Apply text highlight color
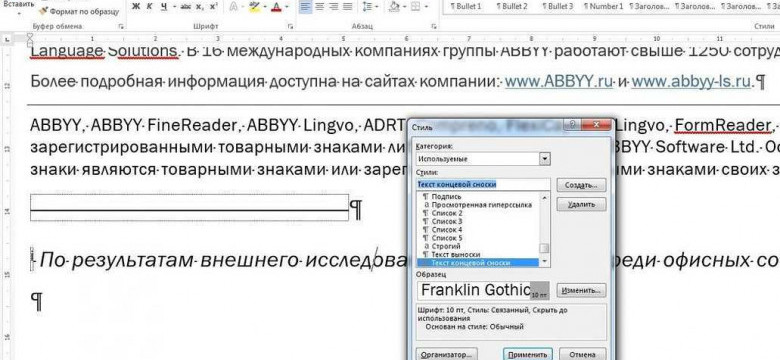 click(254, 6)
